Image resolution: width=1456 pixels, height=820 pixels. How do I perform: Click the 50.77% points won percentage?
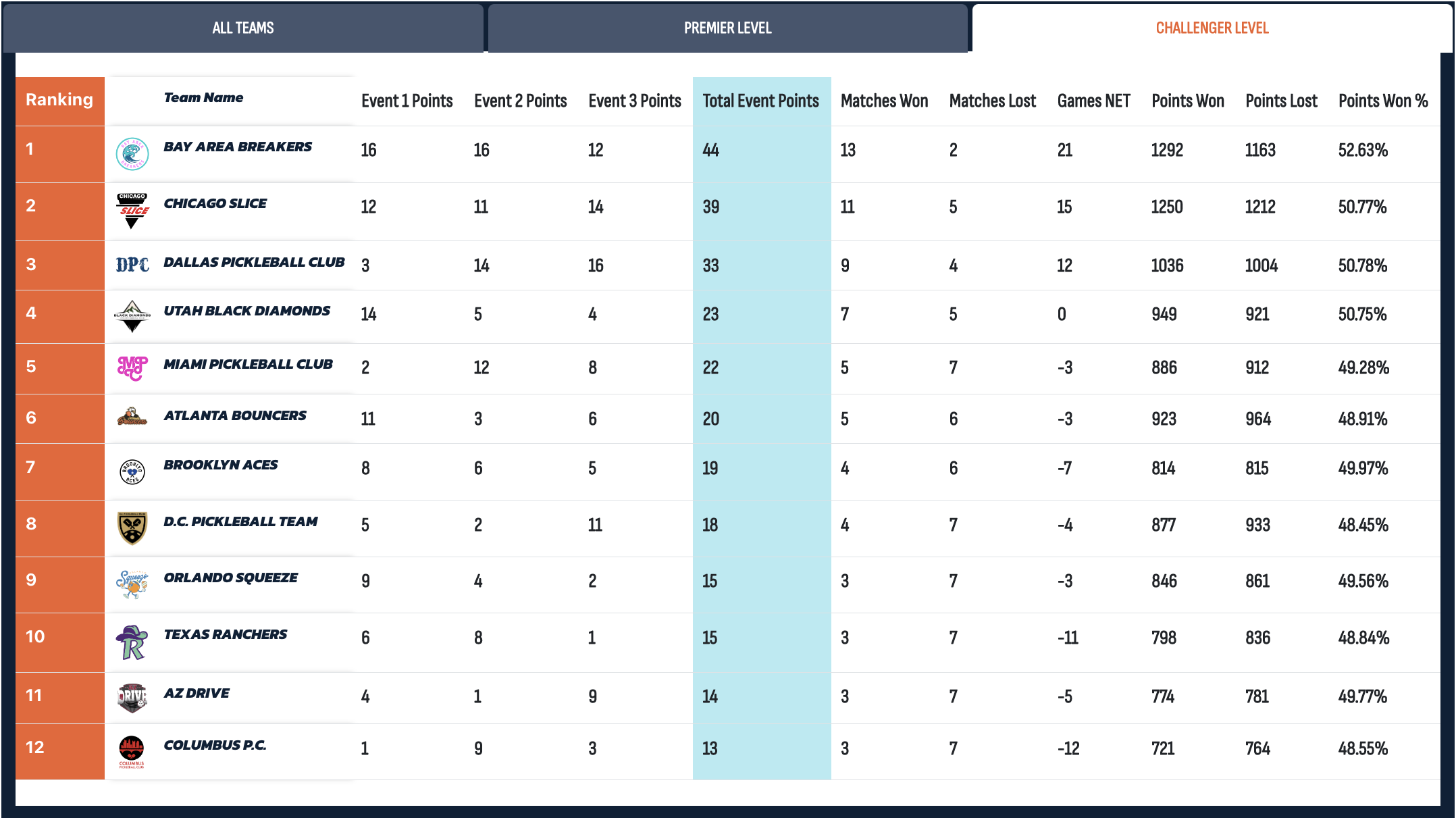(x=1362, y=207)
